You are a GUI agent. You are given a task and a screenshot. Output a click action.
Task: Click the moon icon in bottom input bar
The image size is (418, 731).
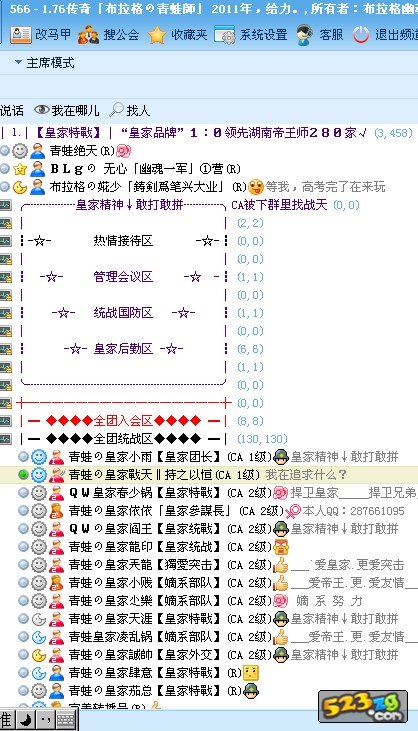coord(26,720)
